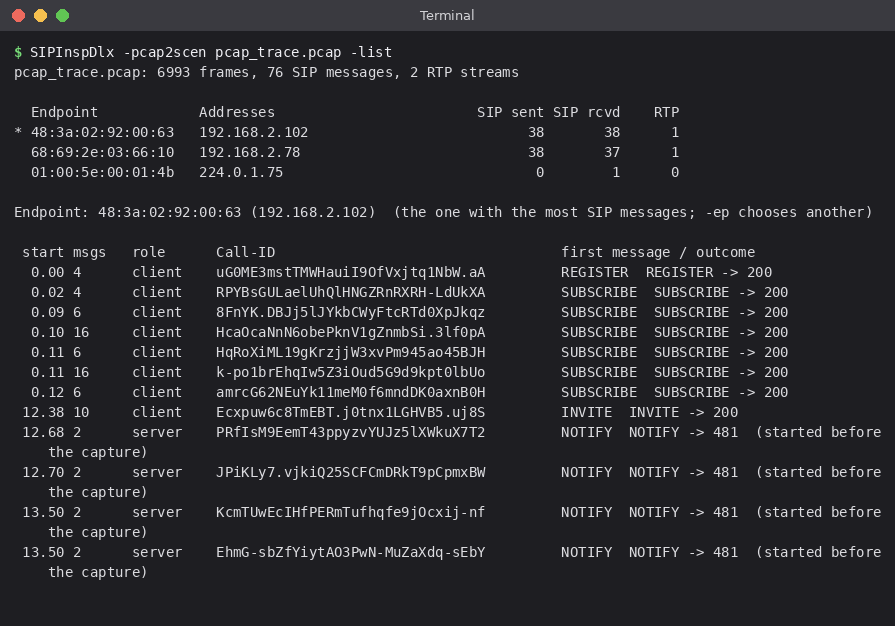Click the 'first message / outcome' header

(658, 252)
